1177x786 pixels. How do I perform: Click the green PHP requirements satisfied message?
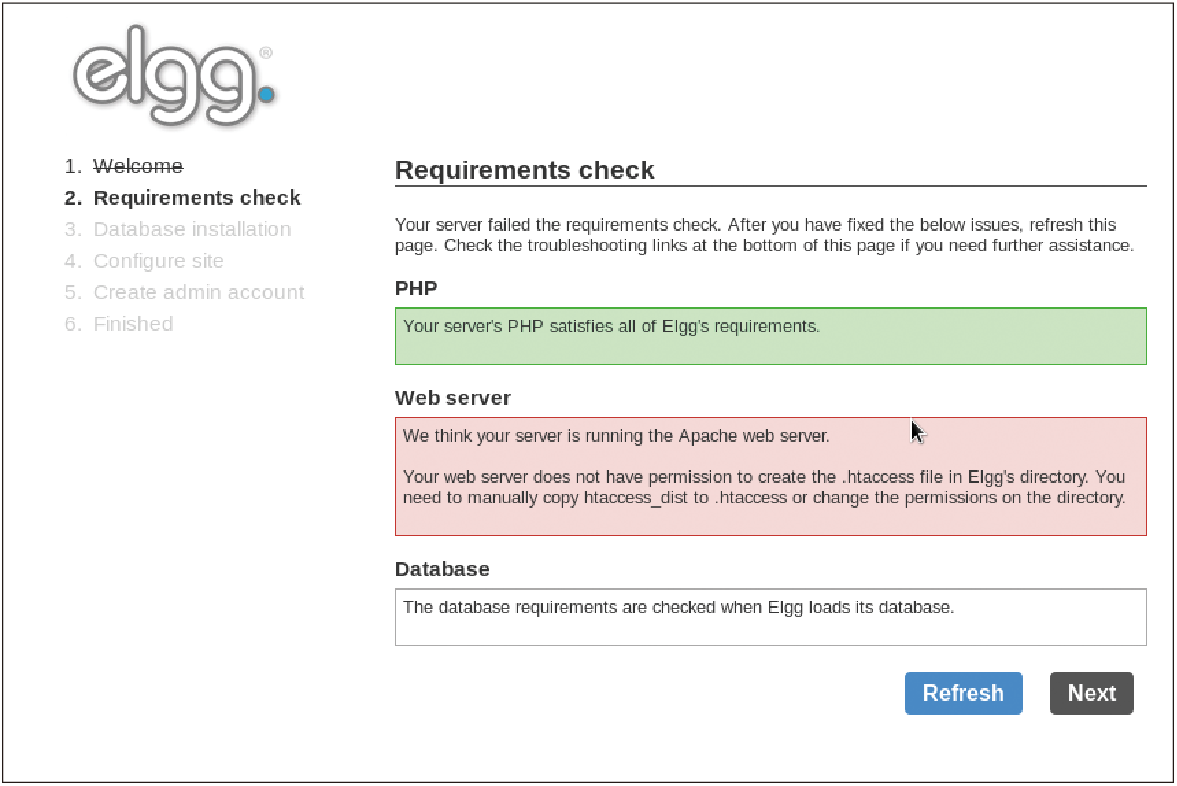click(771, 336)
